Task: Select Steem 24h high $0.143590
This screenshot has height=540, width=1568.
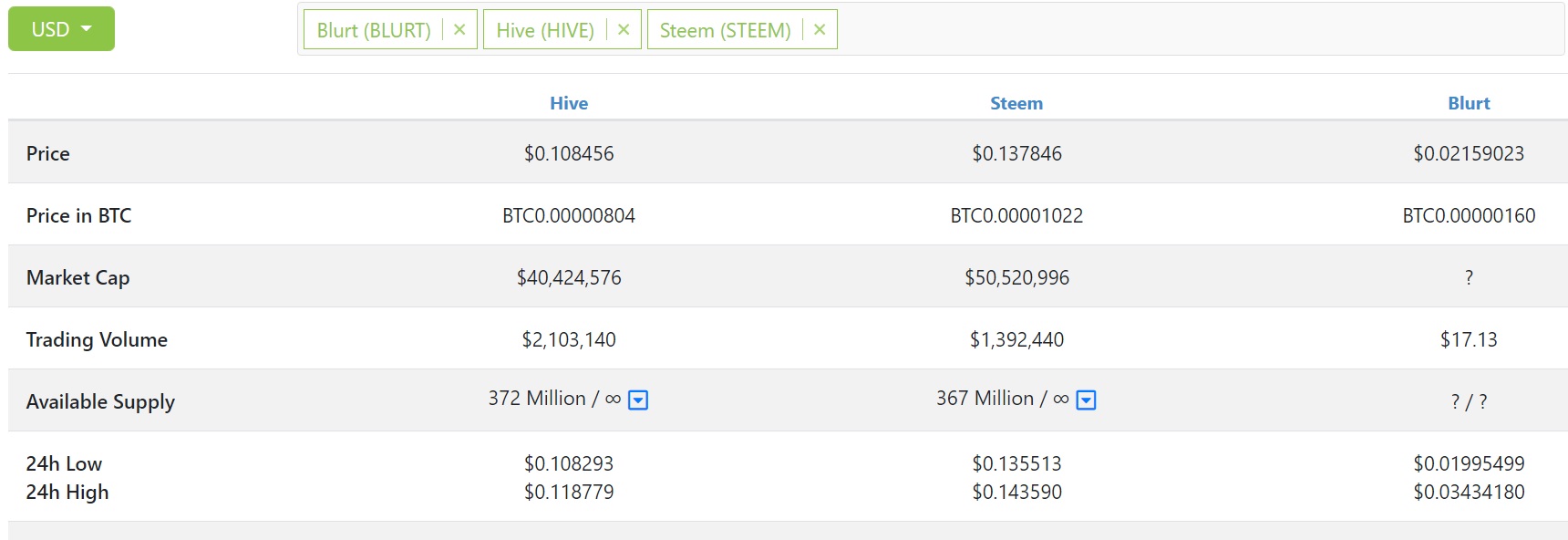Action: pos(1016,492)
